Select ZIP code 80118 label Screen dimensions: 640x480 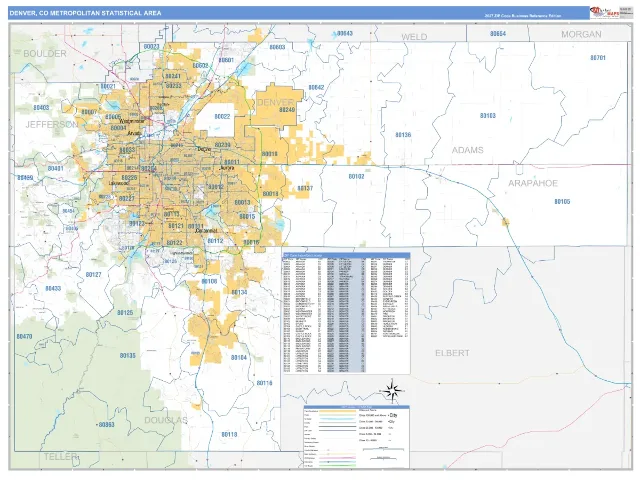(x=229, y=435)
